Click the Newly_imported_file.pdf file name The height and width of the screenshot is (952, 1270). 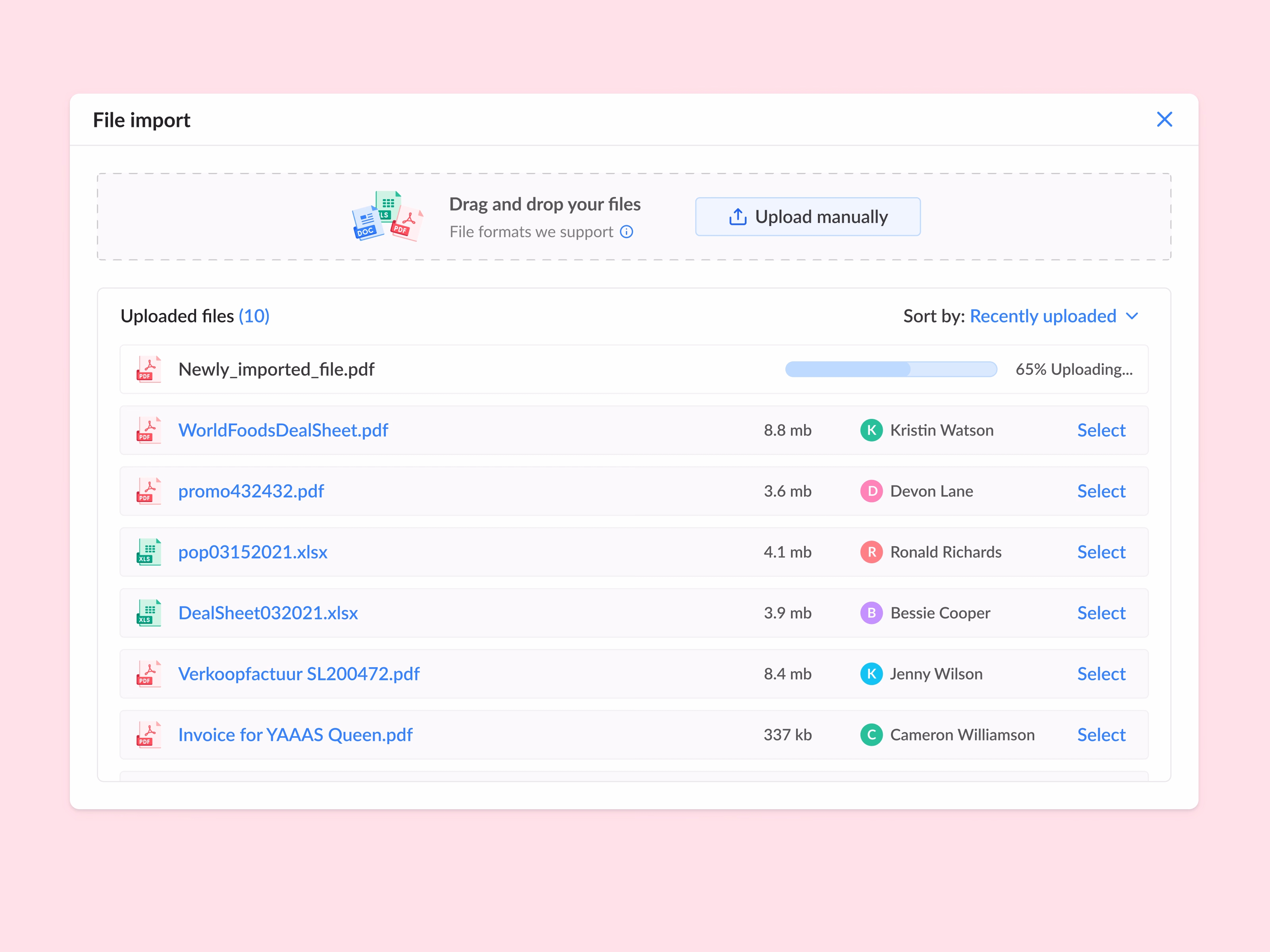pyautogui.click(x=276, y=369)
